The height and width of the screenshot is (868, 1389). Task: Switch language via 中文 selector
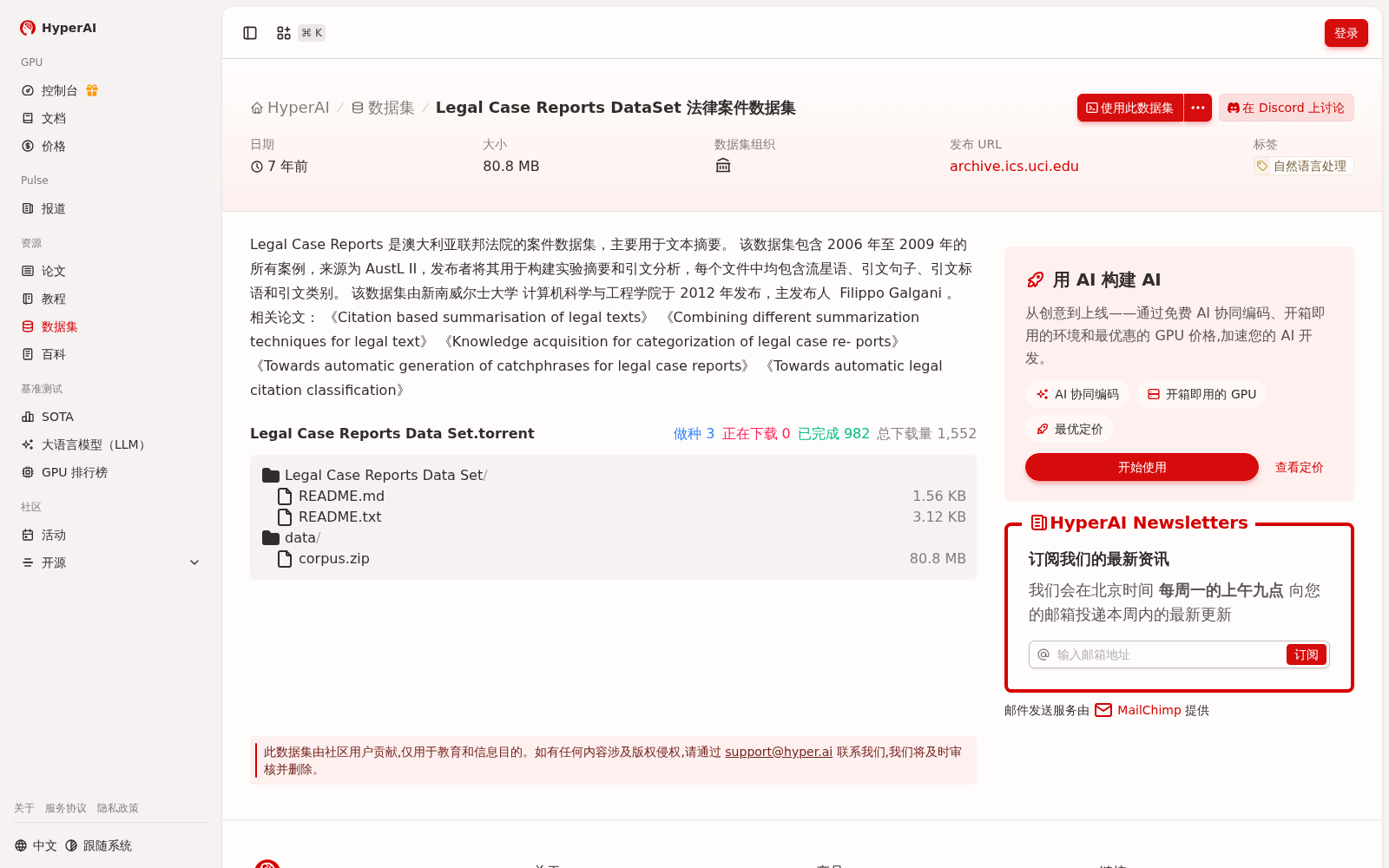(x=36, y=845)
